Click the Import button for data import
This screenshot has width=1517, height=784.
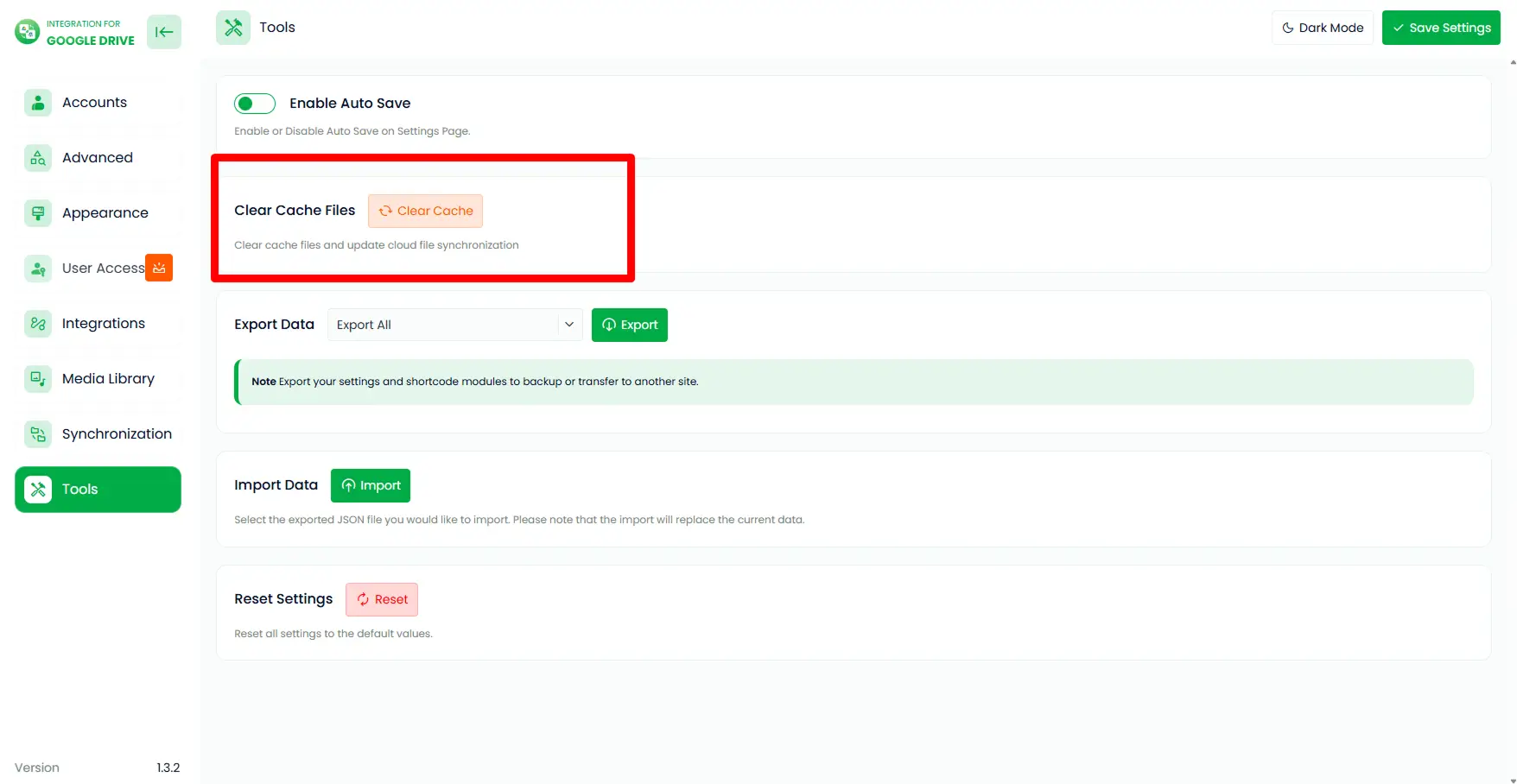coord(371,485)
